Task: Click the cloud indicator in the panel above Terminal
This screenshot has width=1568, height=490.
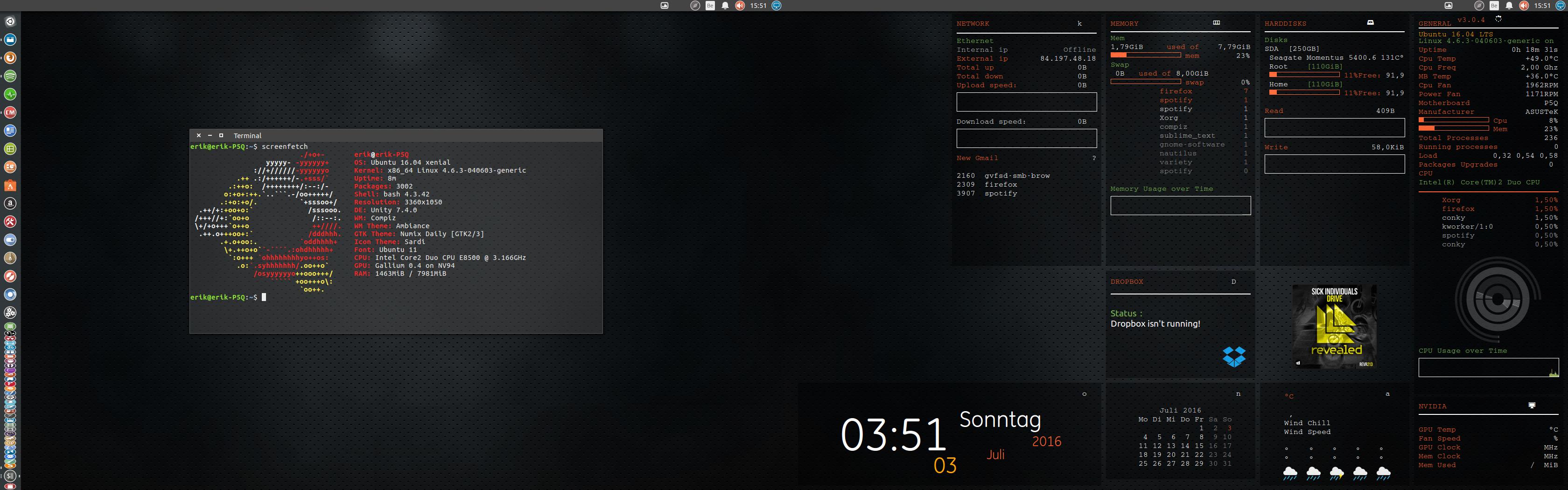Action: (665, 6)
